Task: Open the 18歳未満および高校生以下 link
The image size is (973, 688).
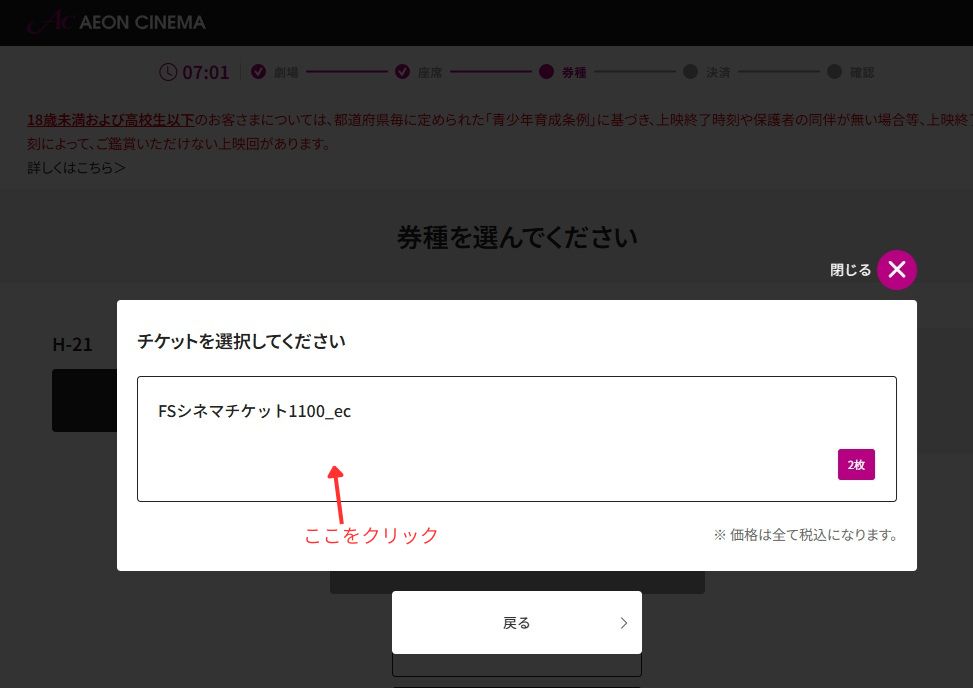Action: 111,121
